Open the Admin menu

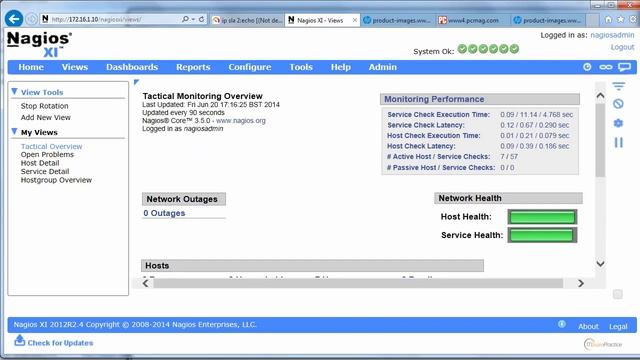(x=382, y=67)
